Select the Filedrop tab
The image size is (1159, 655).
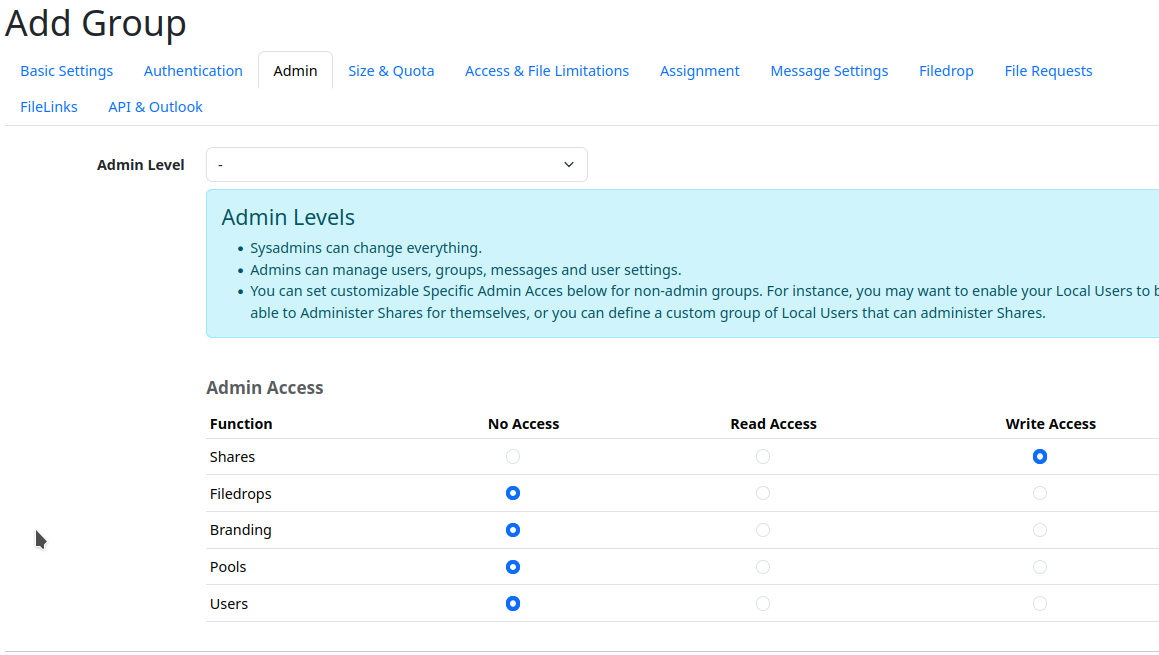click(x=946, y=71)
